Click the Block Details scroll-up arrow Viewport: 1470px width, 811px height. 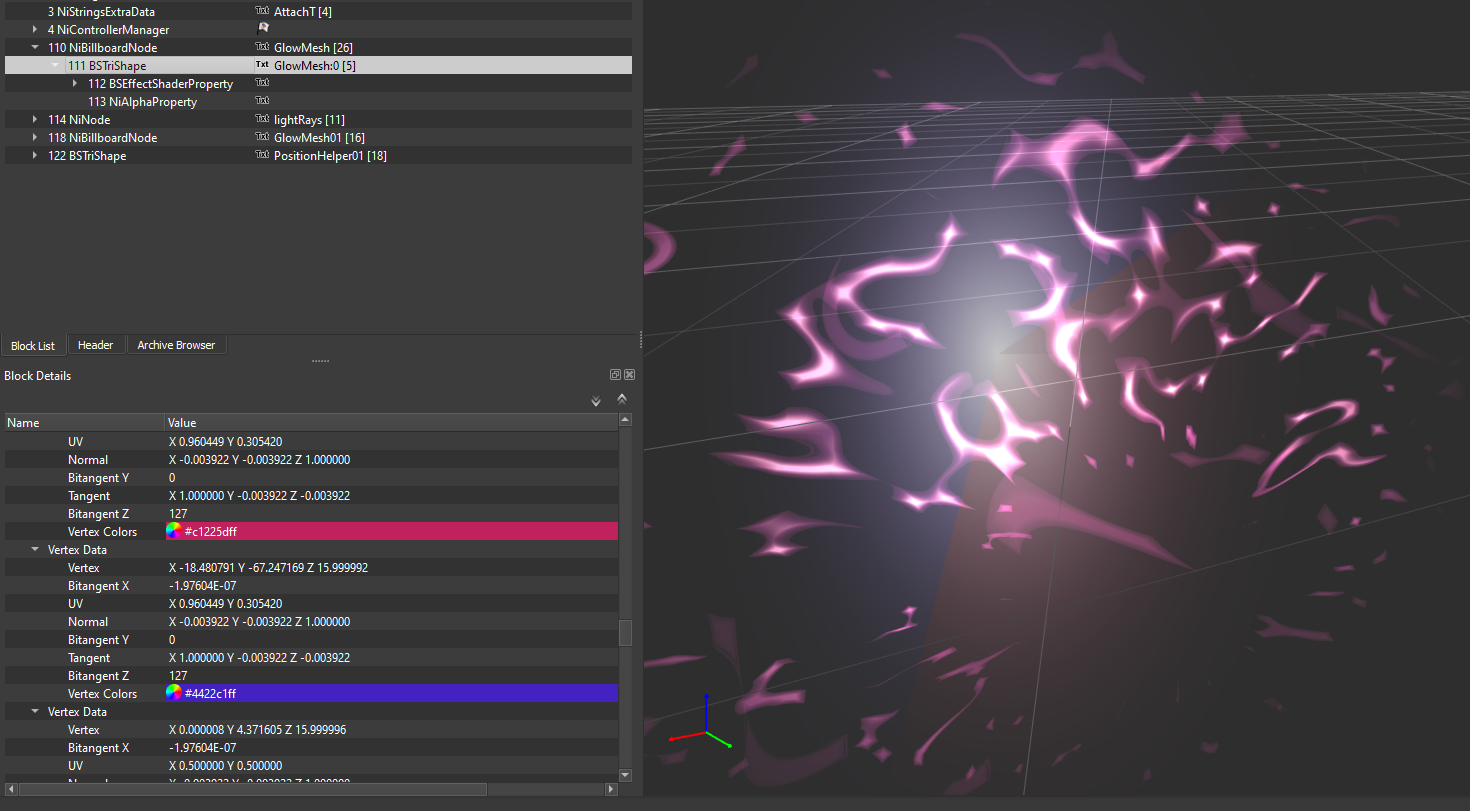(x=625, y=421)
